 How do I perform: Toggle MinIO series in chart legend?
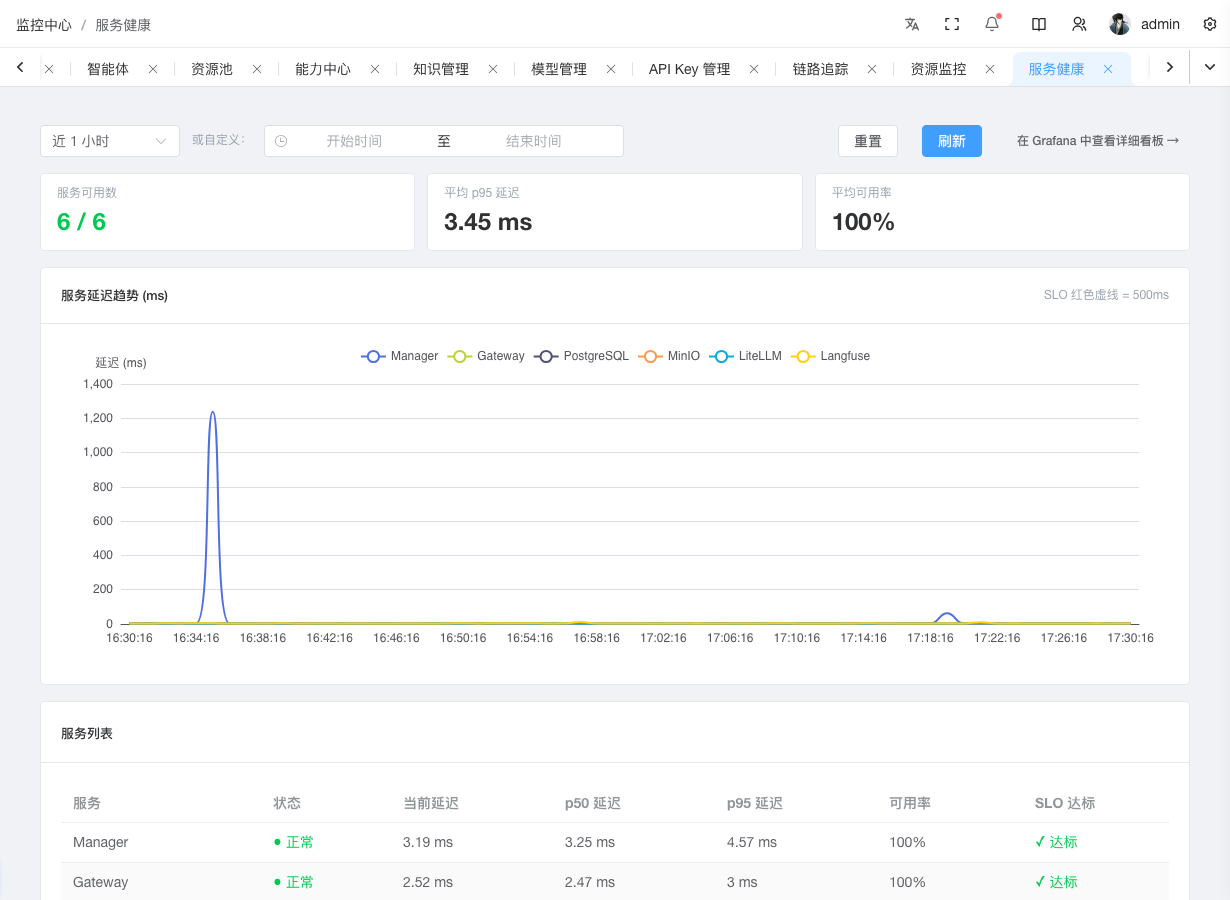[x=669, y=356]
